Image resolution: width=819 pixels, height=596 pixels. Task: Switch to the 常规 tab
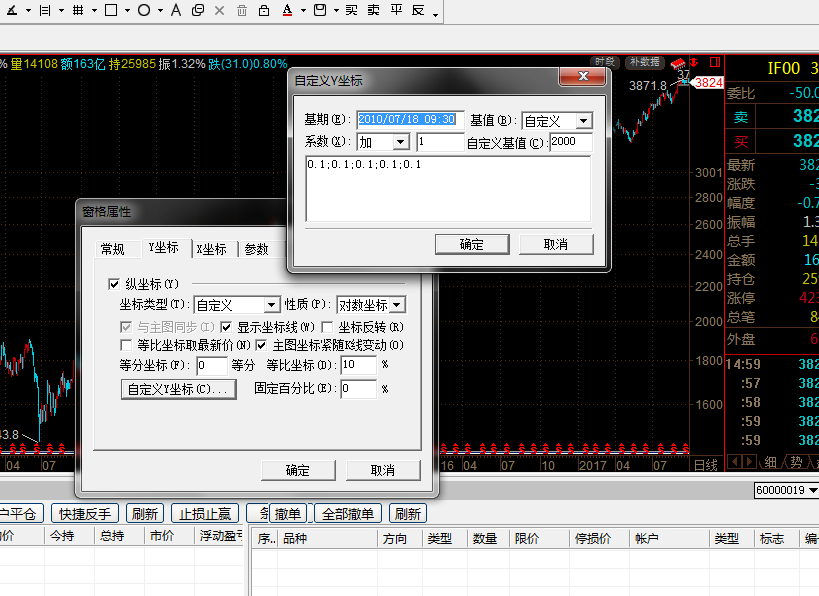click(113, 249)
